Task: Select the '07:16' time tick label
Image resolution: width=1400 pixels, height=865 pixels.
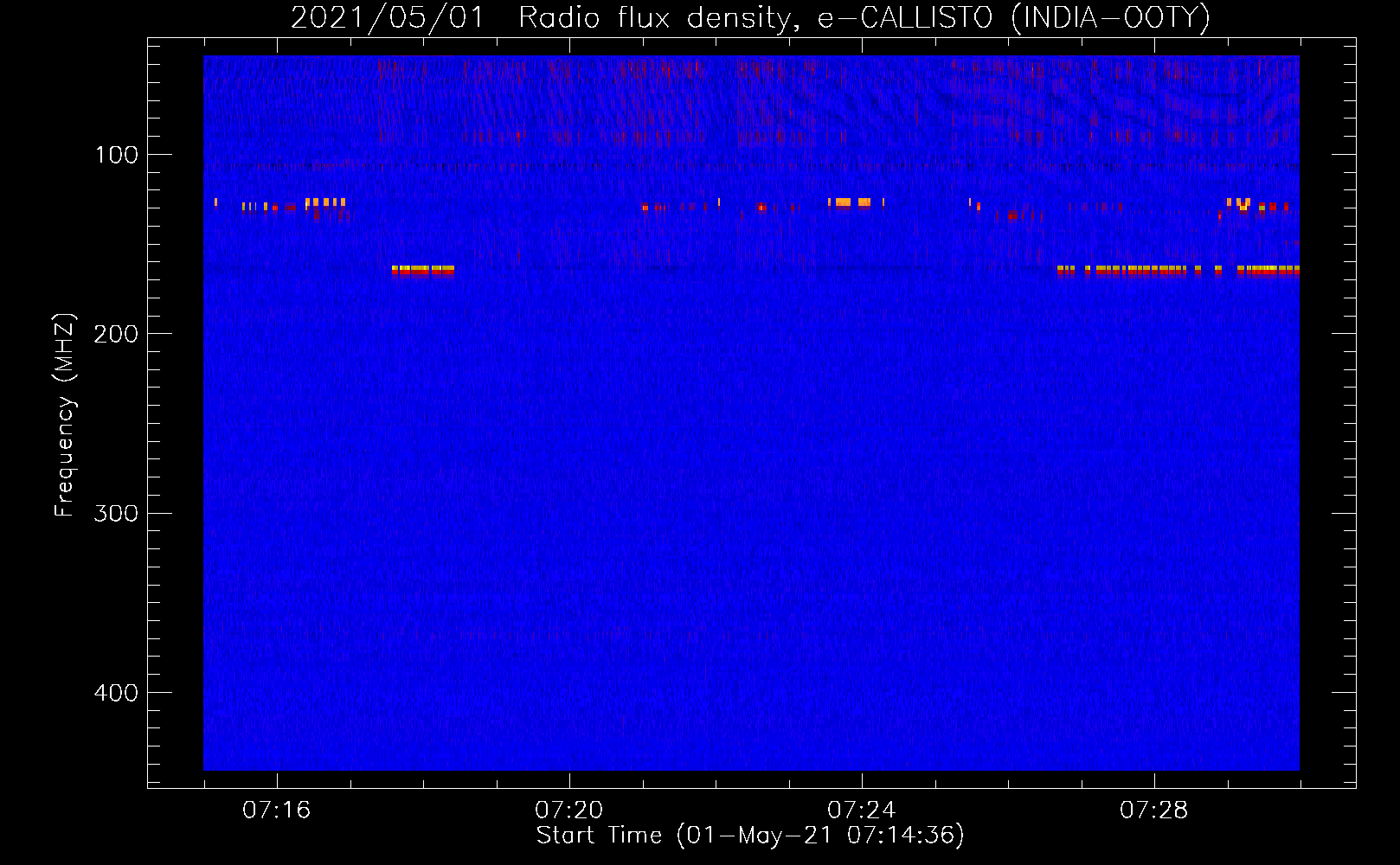Action: pos(277,811)
